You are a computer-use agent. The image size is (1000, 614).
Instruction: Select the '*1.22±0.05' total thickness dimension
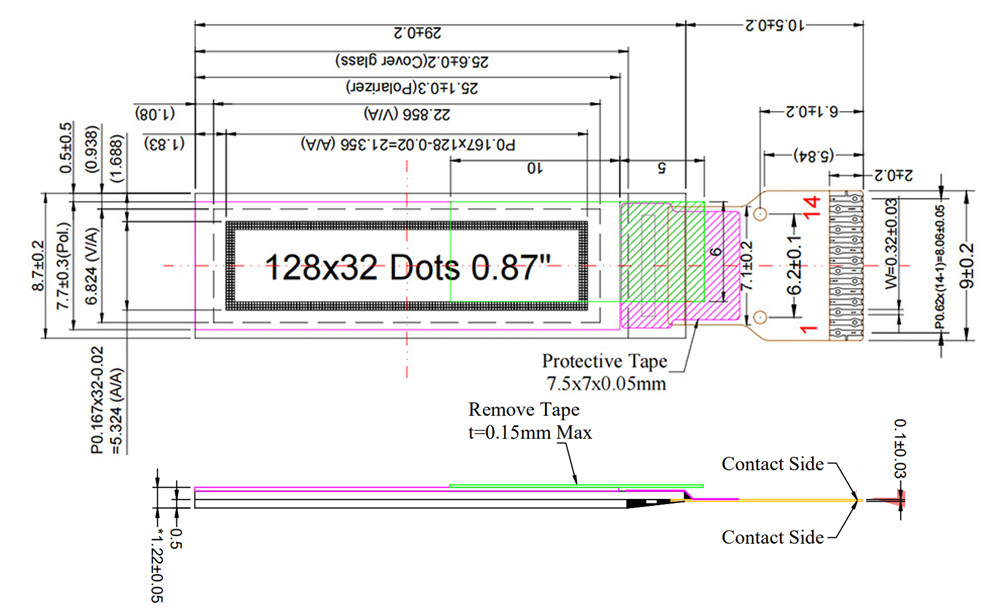(157, 565)
